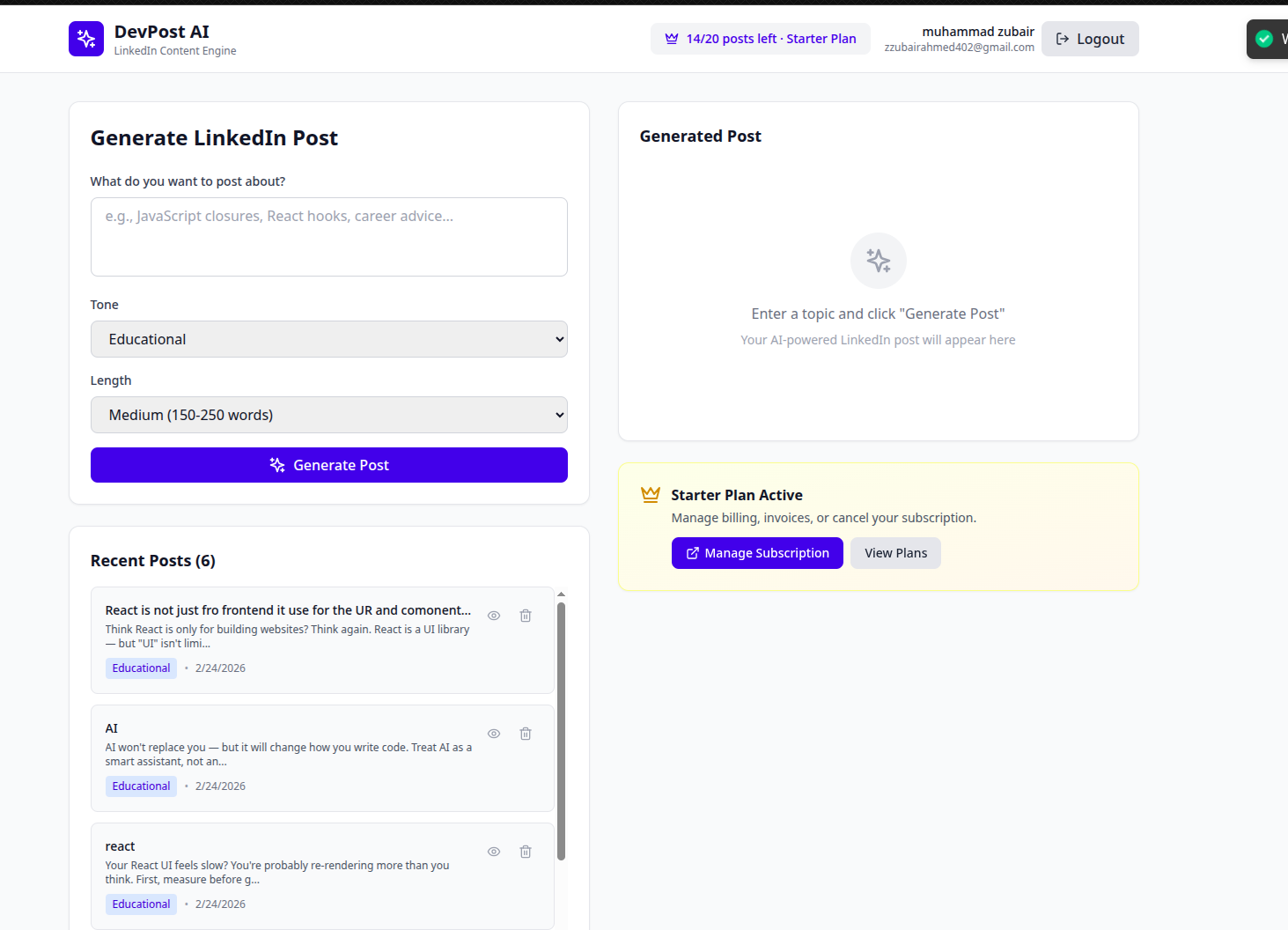This screenshot has height=930, width=1288.
Task: Delete the "AI" post using its trash icon
Action: pos(525,733)
